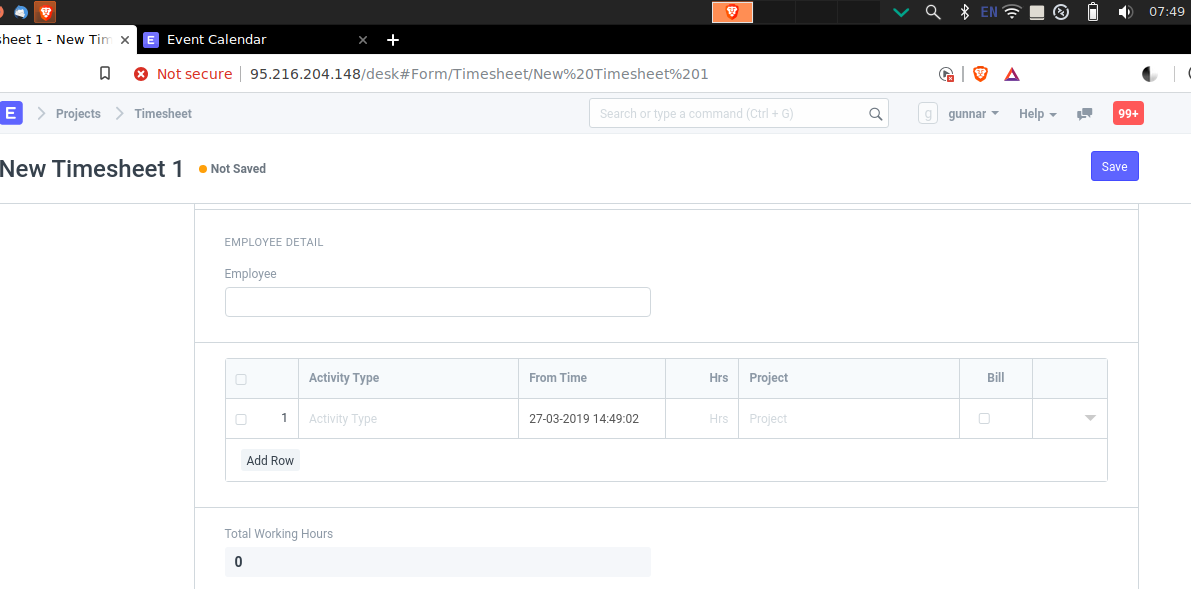Click the search magnifier icon in command bar
The height and width of the screenshot is (589, 1191).
876,114
